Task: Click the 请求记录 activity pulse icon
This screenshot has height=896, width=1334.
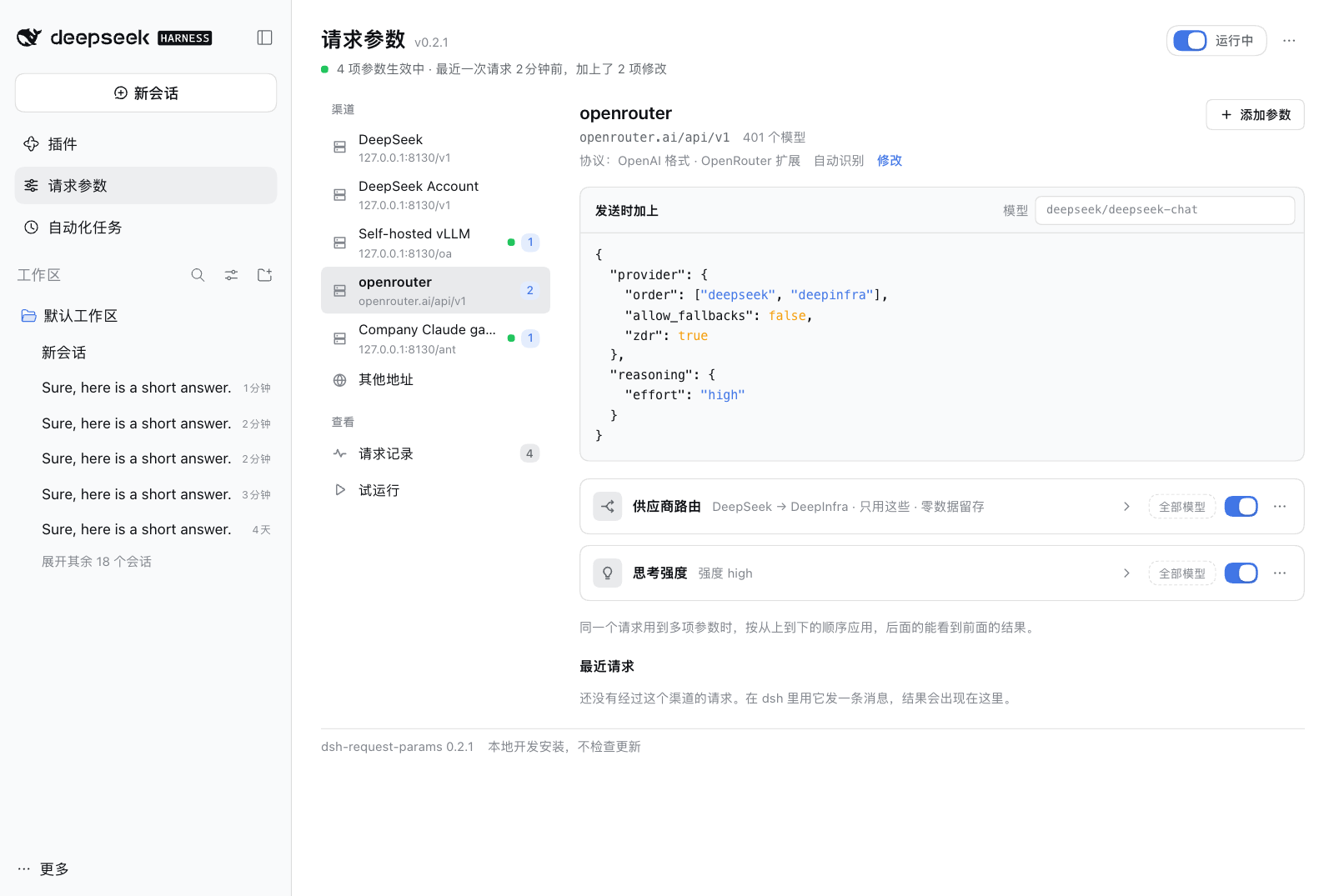Action: (339, 453)
